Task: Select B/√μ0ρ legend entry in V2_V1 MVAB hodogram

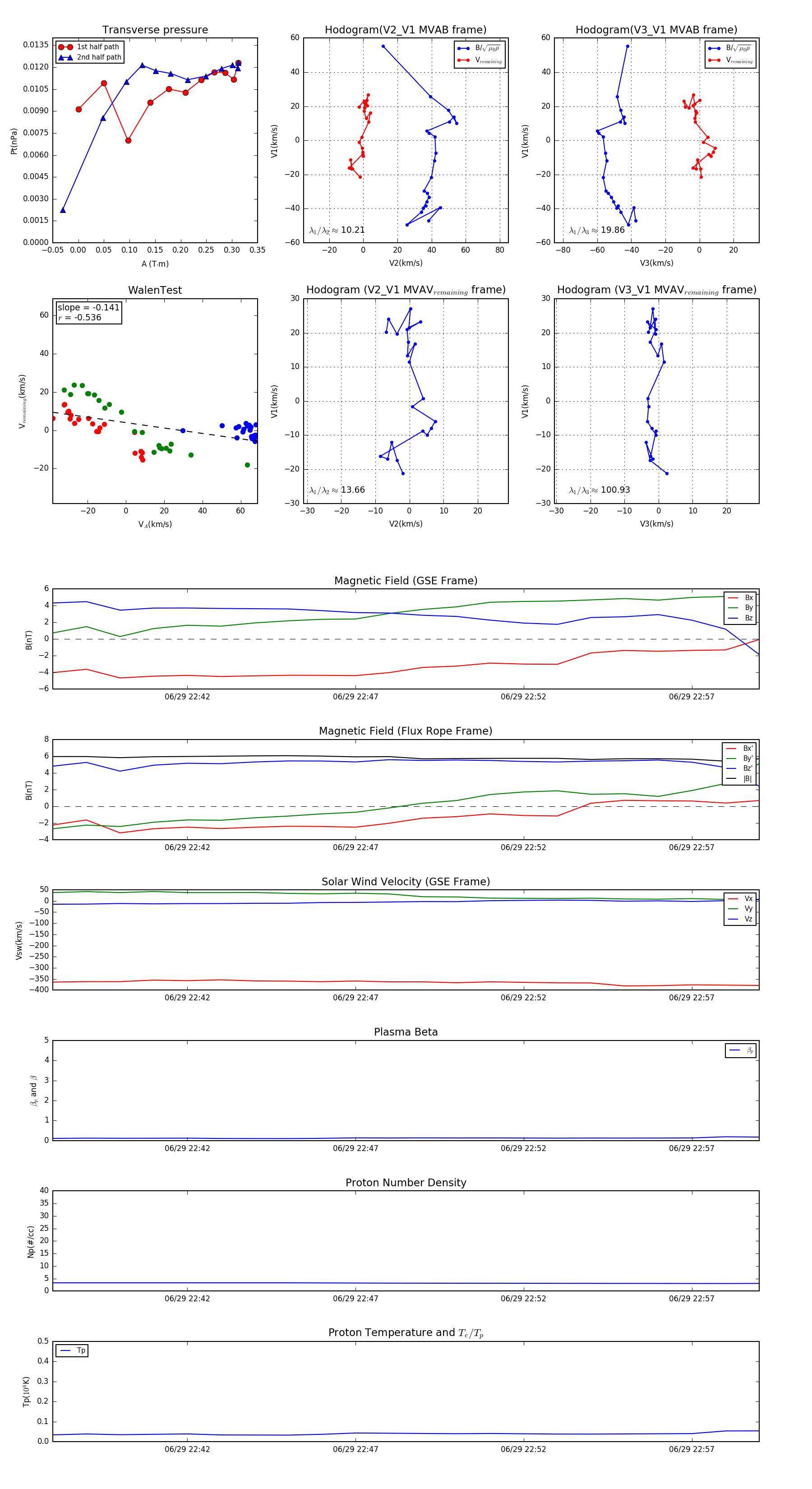Action: [479, 48]
